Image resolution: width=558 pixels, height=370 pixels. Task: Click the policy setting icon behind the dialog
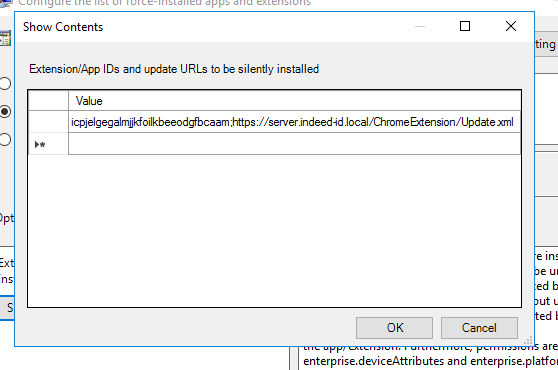[x=5, y=38]
